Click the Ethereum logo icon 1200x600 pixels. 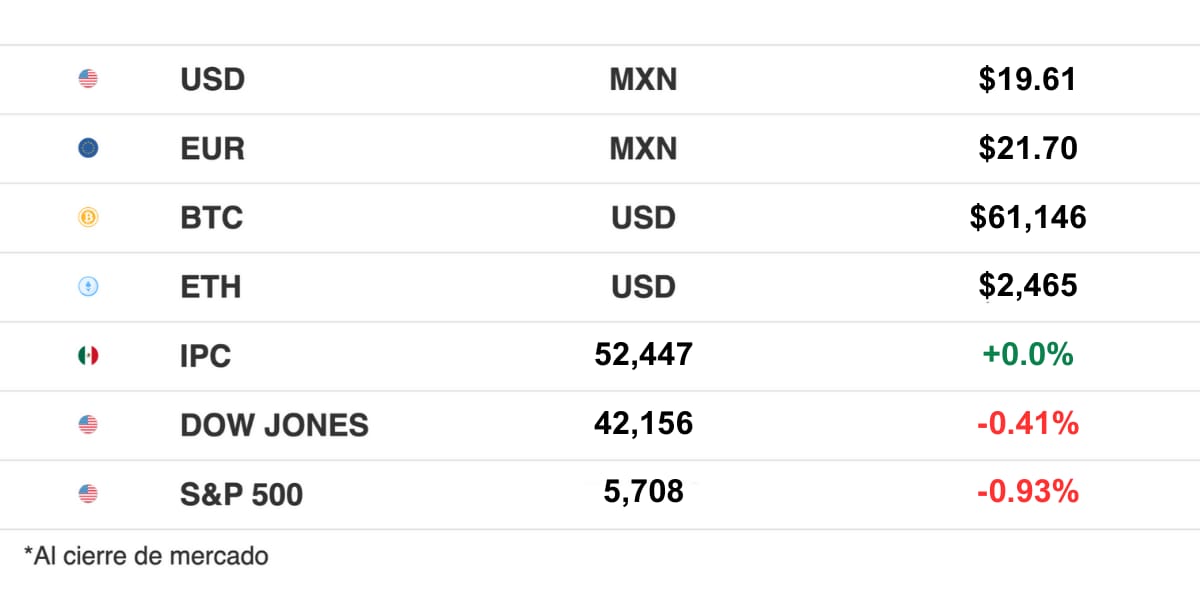click(88, 287)
